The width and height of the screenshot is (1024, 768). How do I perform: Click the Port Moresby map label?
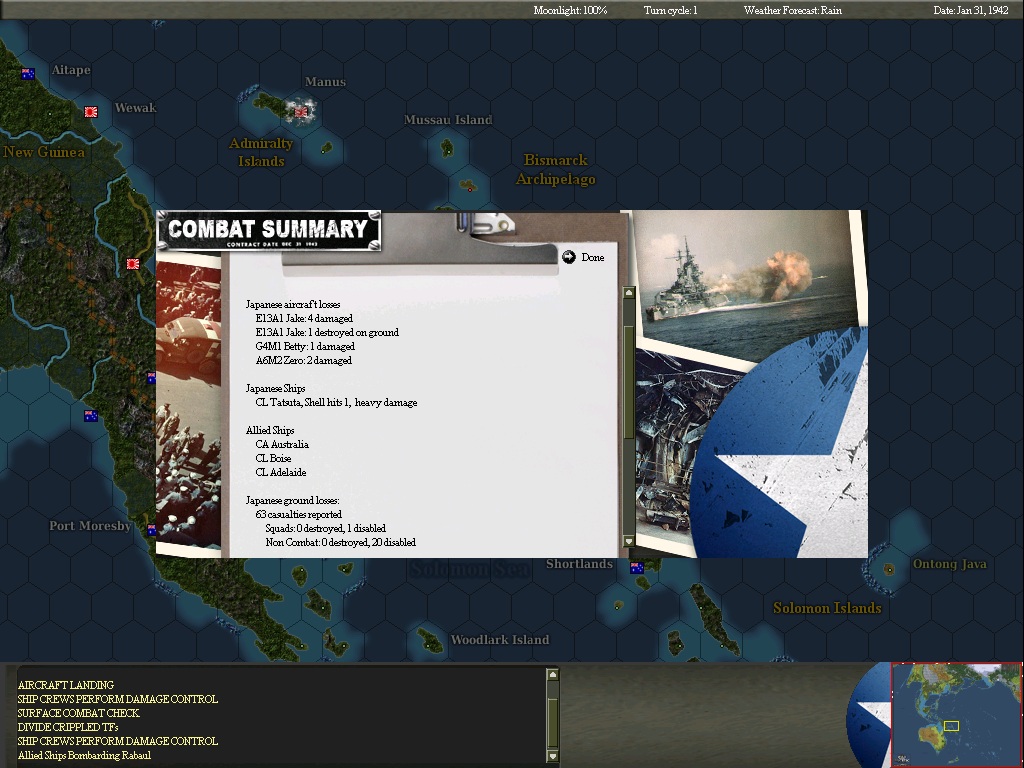click(x=90, y=525)
